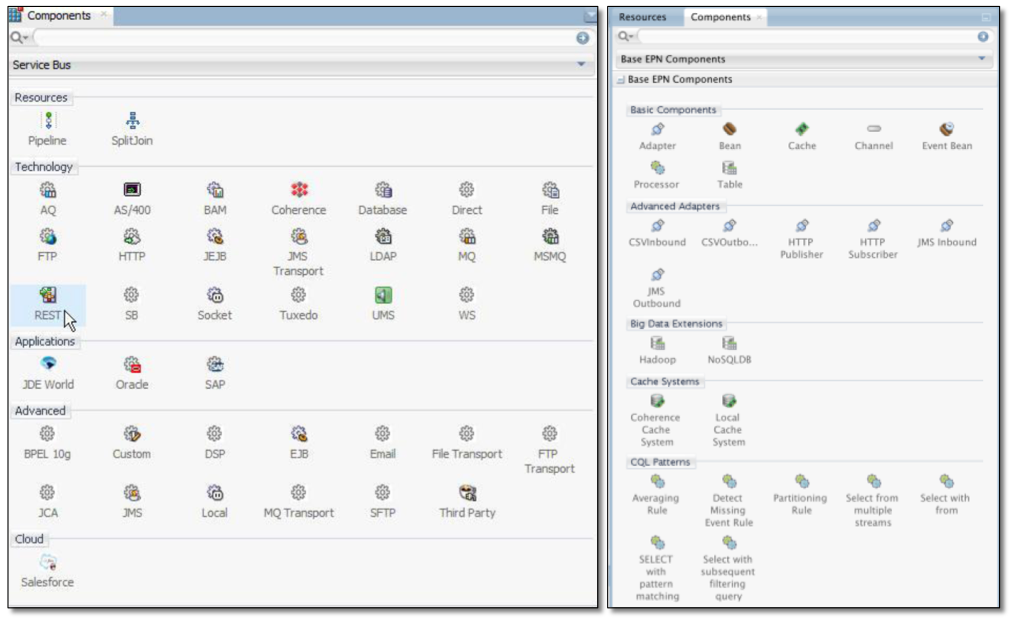
Task: Close the left Components tab
Action: point(103,14)
